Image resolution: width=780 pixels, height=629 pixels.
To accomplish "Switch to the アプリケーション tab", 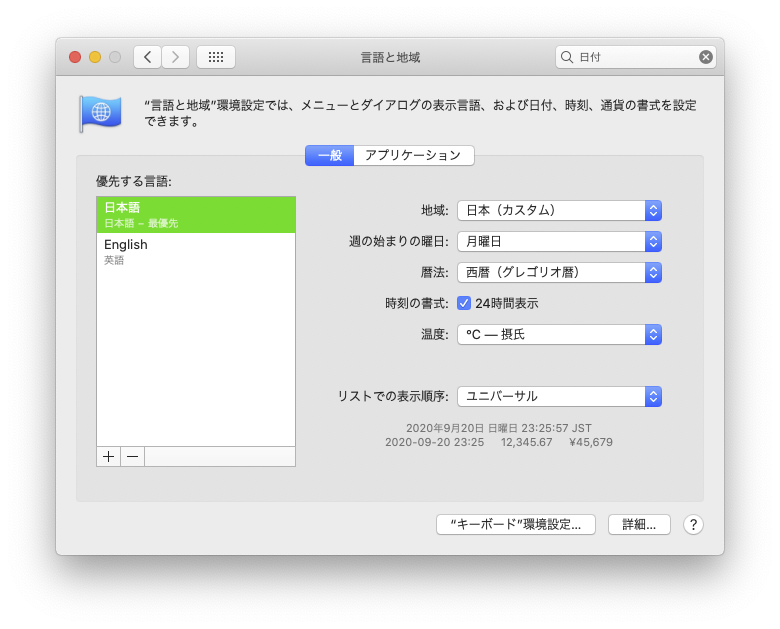I will (x=413, y=155).
